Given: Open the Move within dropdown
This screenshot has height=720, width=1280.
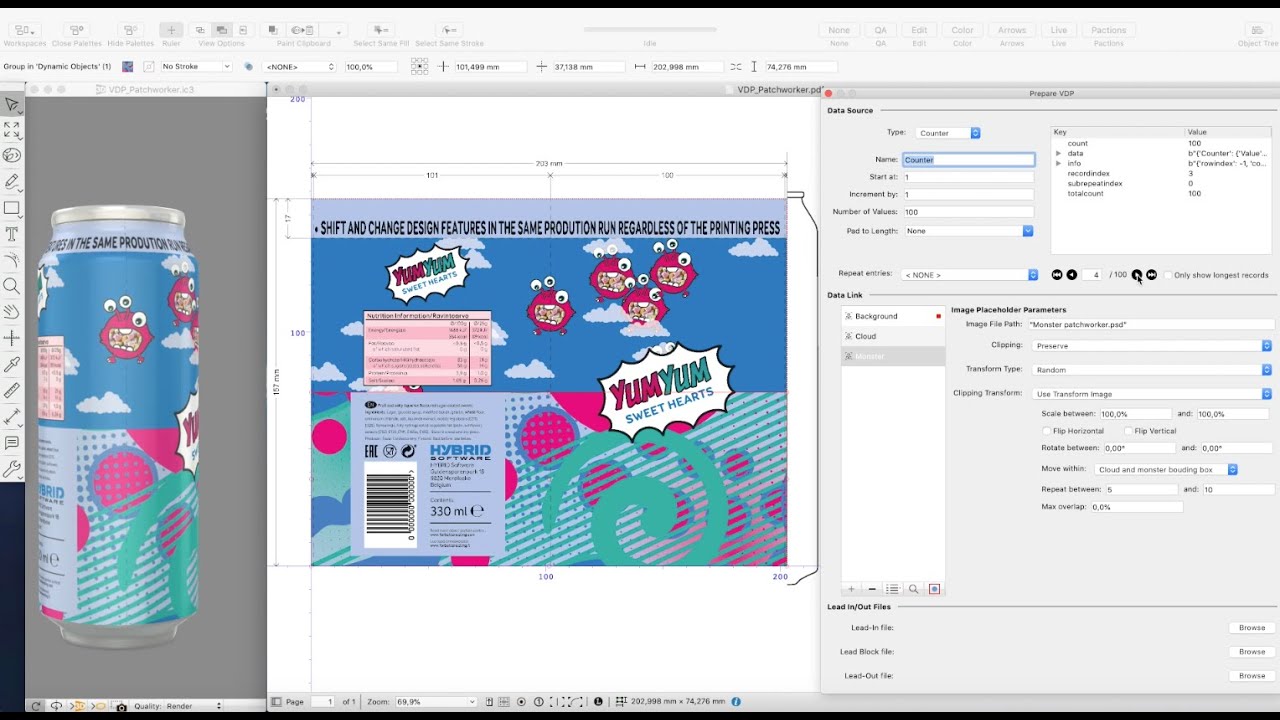Looking at the screenshot, I should click(x=1167, y=469).
